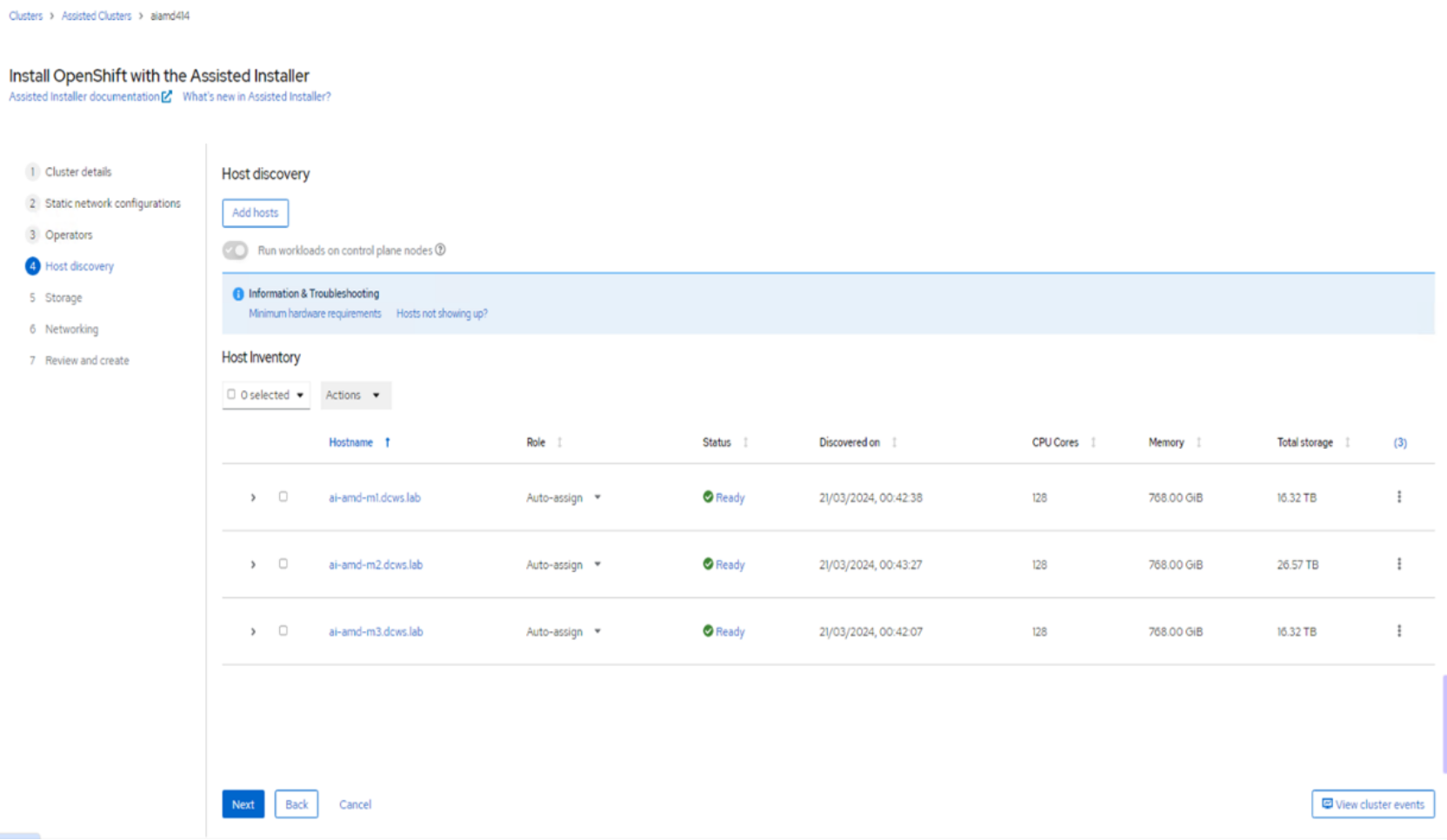This screenshot has height=840, width=1447.
Task: Click the Next button
Action: (x=243, y=804)
